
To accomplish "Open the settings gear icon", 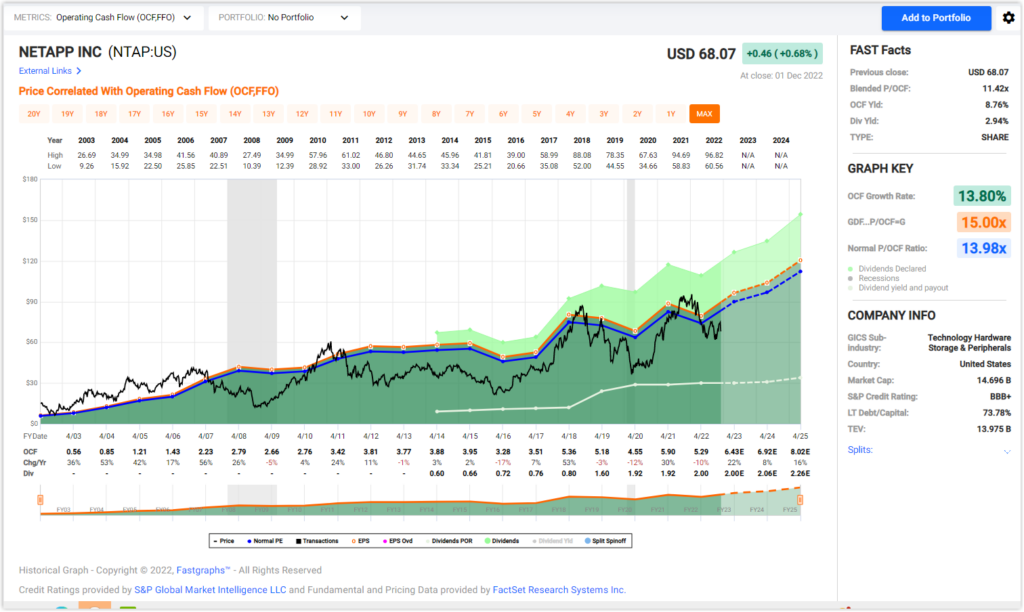I will 1008,18.
